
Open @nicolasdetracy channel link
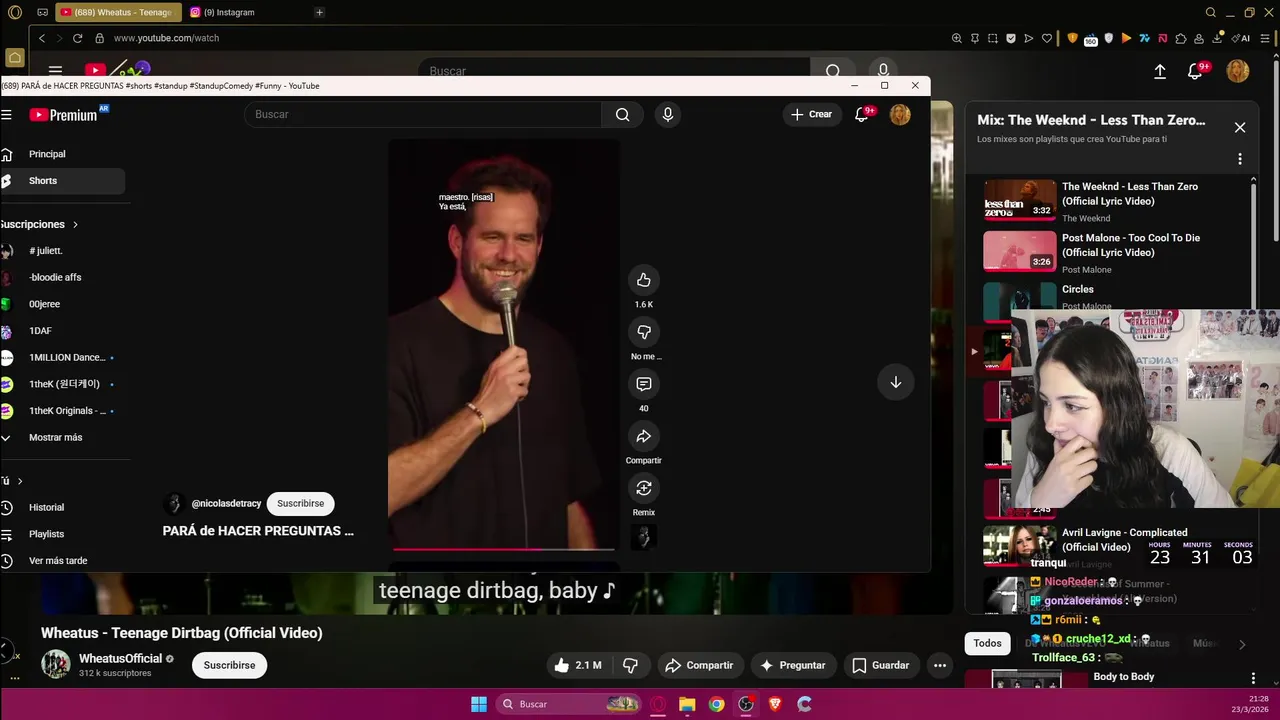click(x=226, y=503)
